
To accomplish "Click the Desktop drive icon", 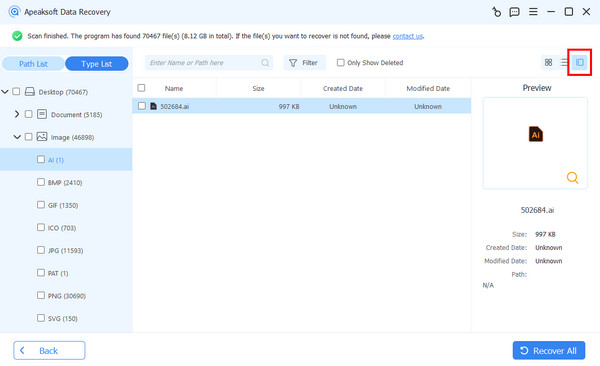I will pyautogui.click(x=29, y=92).
